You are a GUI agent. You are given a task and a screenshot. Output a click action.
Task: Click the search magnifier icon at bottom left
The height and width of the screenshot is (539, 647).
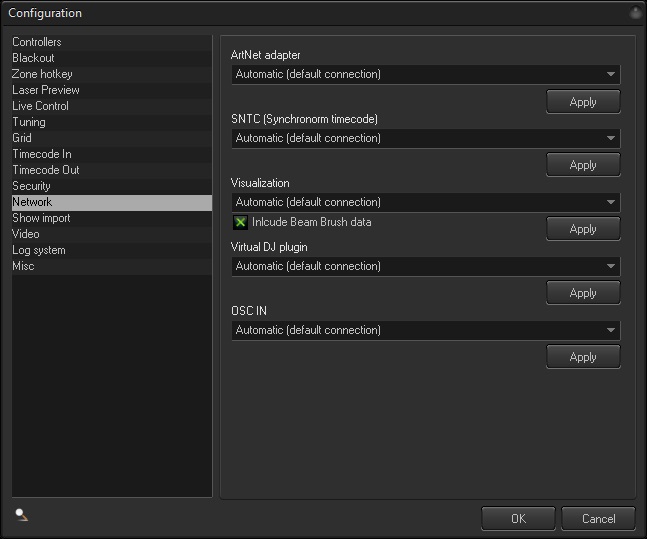pyautogui.click(x=21, y=515)
